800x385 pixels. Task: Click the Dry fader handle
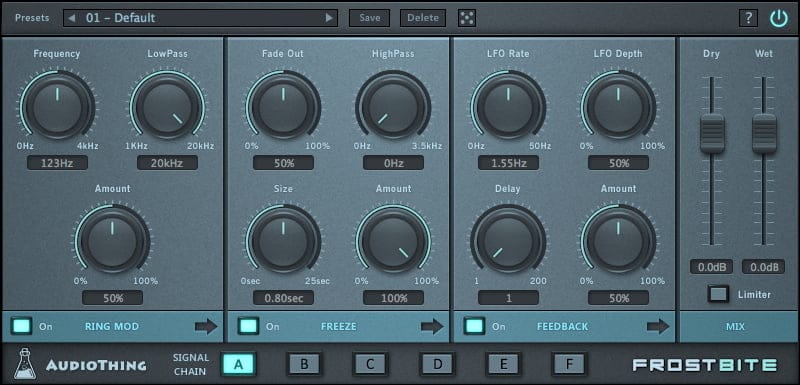pos(712,134)
